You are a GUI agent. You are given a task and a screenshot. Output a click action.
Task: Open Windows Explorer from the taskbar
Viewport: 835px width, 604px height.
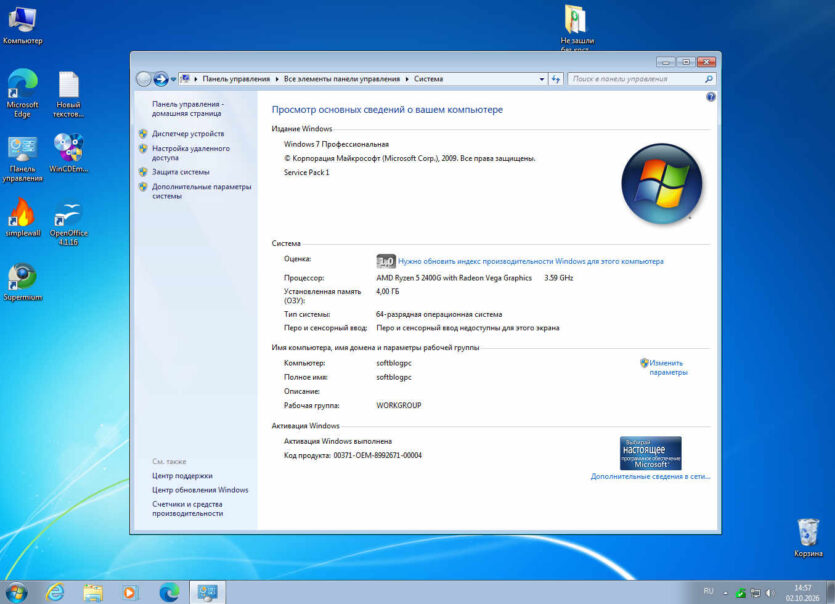tap(93, 592)
